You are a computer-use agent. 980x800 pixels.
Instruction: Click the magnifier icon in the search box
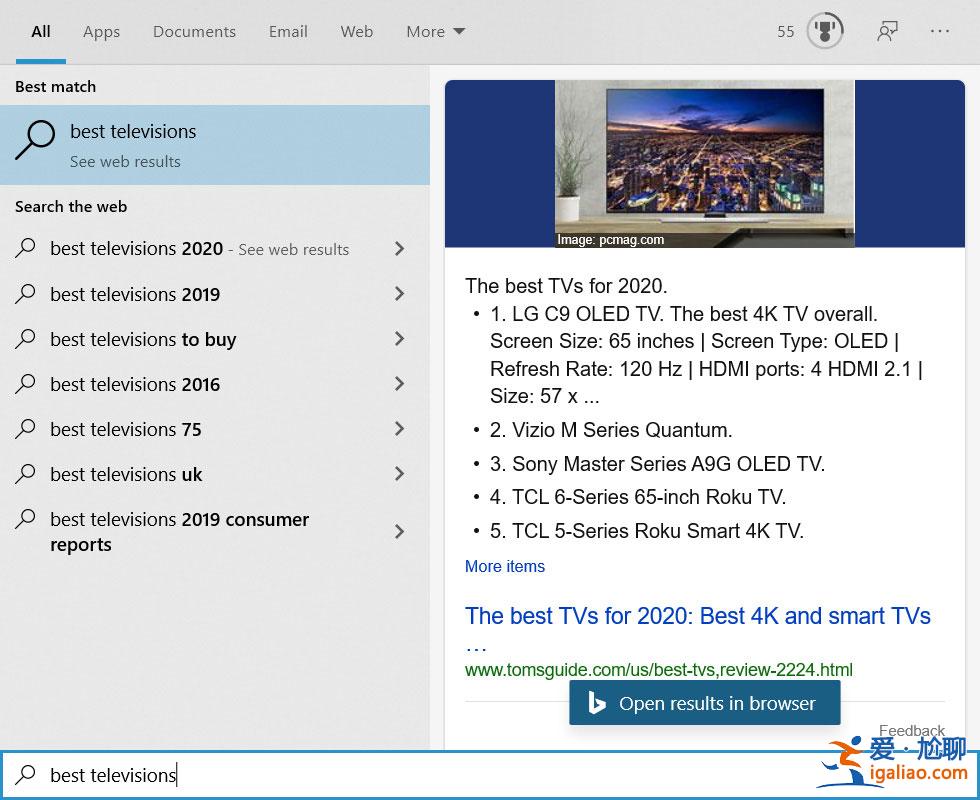pos(27,775)
